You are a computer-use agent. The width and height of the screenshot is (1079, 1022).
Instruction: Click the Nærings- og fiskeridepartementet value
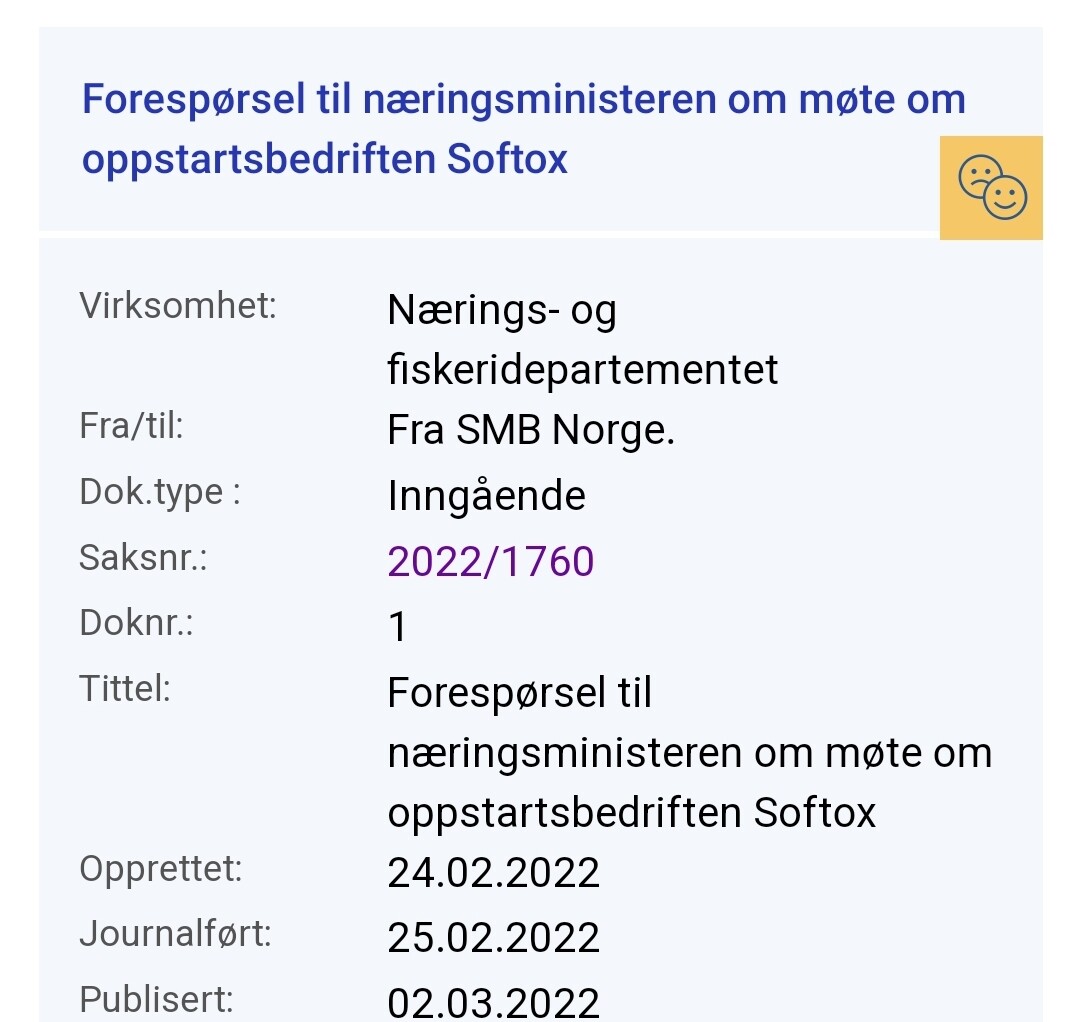[582, 340]
